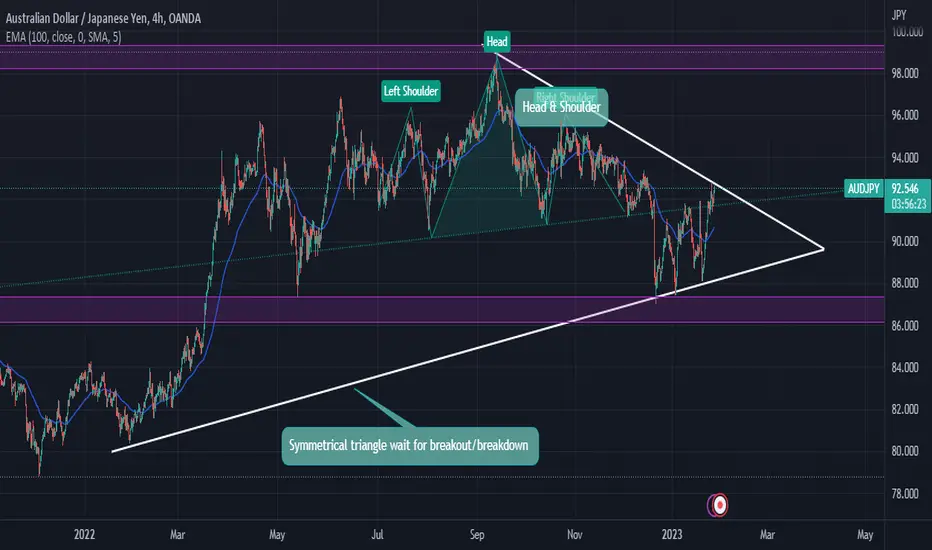Click the 78.000 price axis level
Viewport: 932px width, 550px height.
[905, 494]
